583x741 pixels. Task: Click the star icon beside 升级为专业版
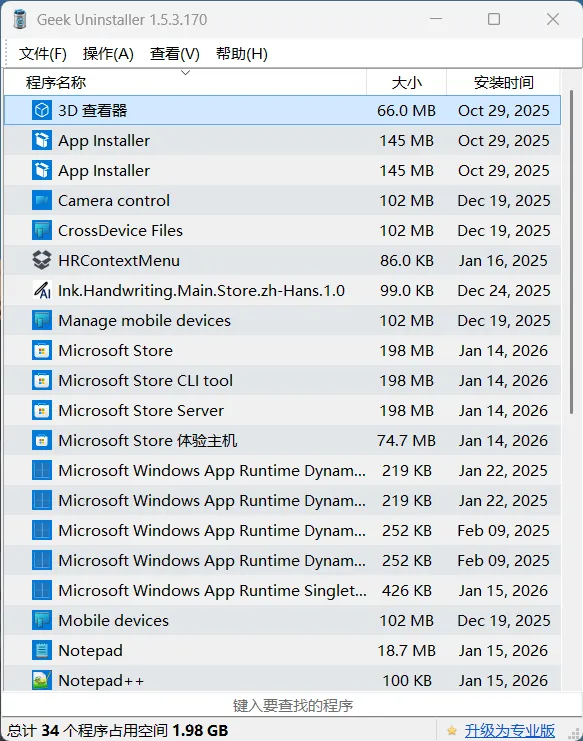click(452, 731)
